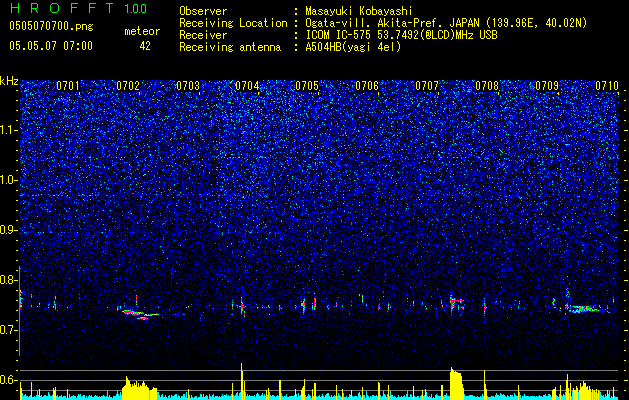Click the kHz axis unit label
629x400 pixels.
coord(9,81)
